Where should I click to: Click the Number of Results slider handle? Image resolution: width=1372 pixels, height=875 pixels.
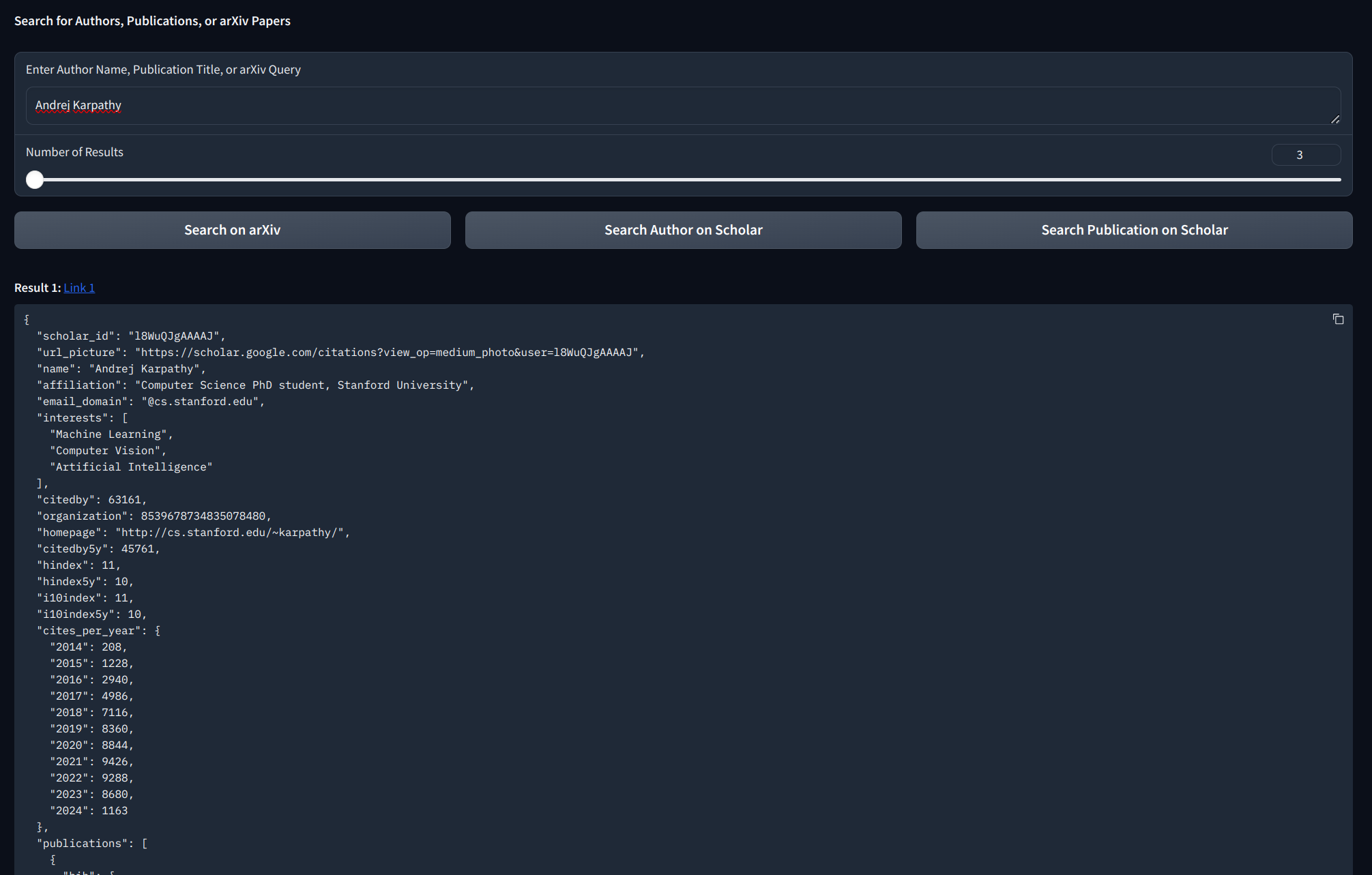tap(35, 179)
